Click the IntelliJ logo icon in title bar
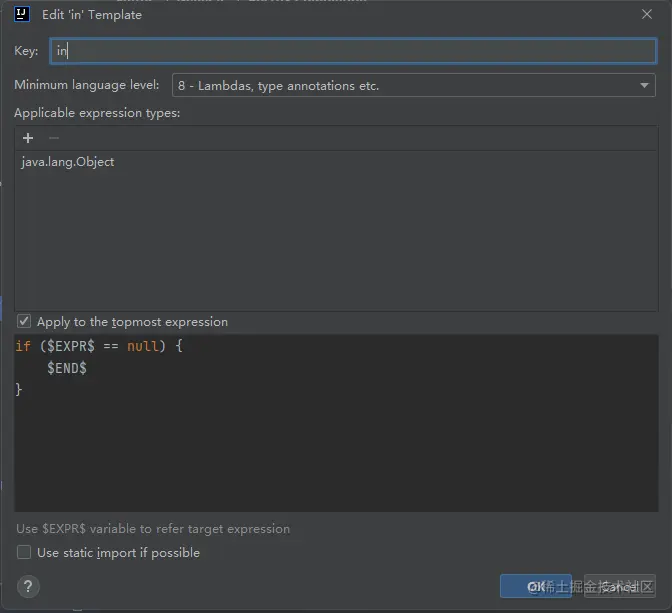Viewport: 672px width, 613px height. 21,14
